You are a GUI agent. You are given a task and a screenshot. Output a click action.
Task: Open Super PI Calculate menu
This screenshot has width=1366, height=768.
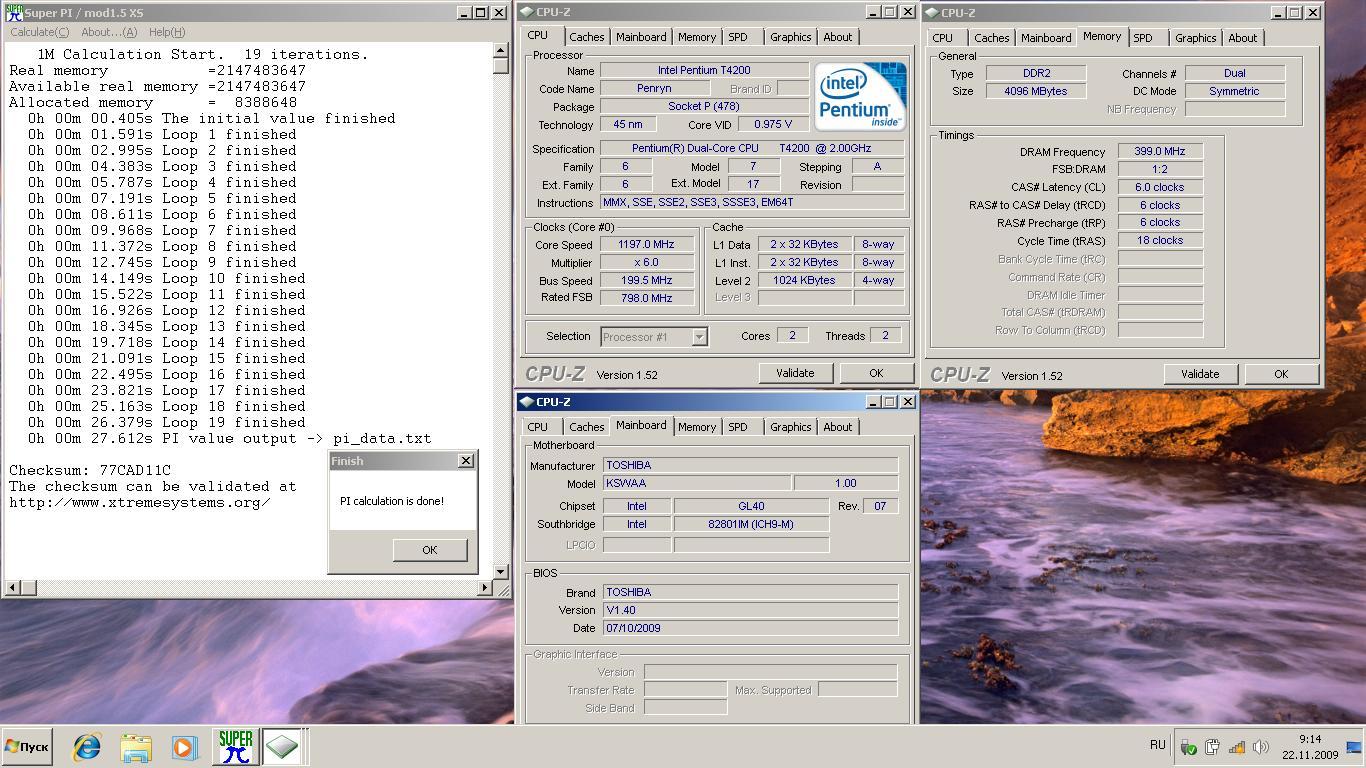[x=39, y=32]
